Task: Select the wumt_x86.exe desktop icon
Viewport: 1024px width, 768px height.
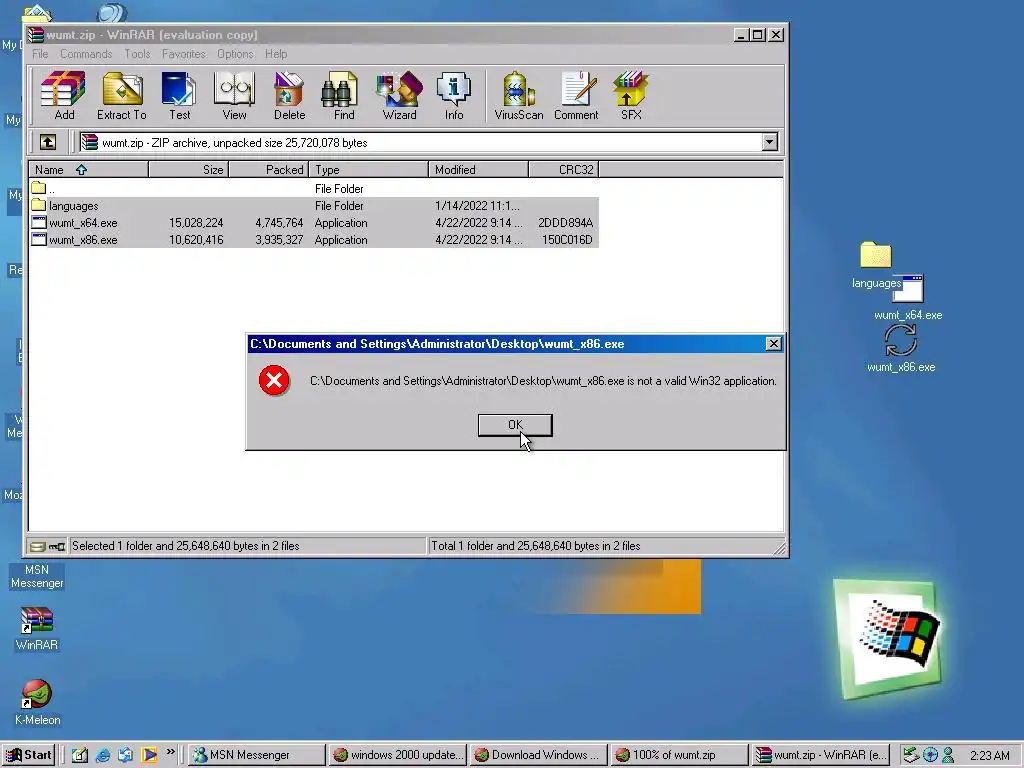Action: 901,348
